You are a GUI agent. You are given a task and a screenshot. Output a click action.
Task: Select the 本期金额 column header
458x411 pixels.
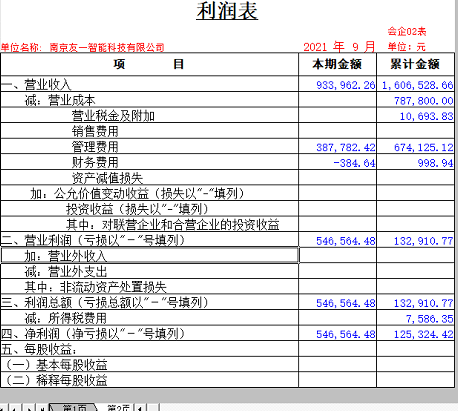(337, 64)
